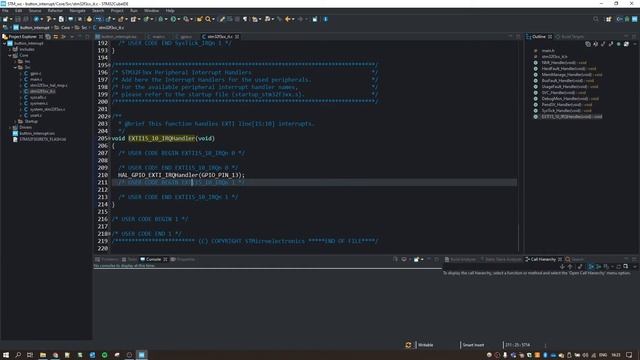
Task: Open the Navigate menu
Action: pyautogui.click(x=77, y=11)
